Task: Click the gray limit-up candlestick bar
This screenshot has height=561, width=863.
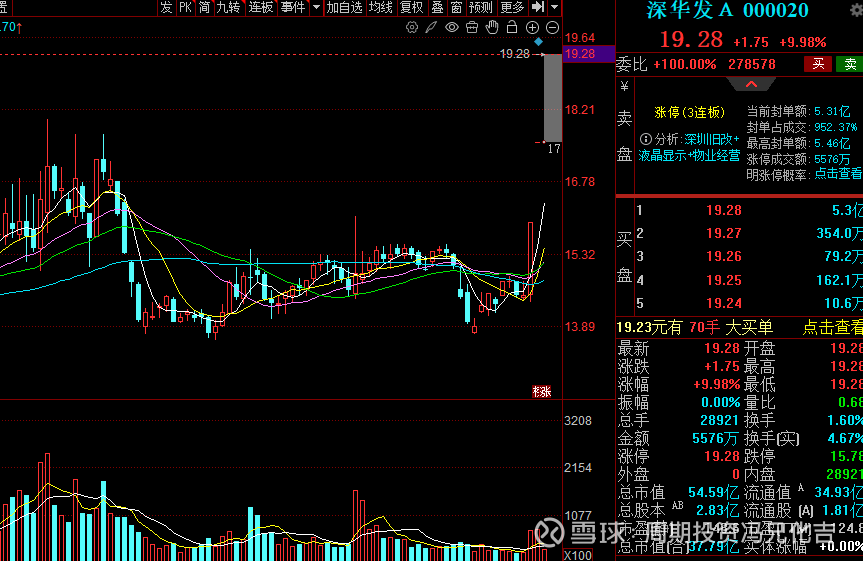Action: coord(553,97)
